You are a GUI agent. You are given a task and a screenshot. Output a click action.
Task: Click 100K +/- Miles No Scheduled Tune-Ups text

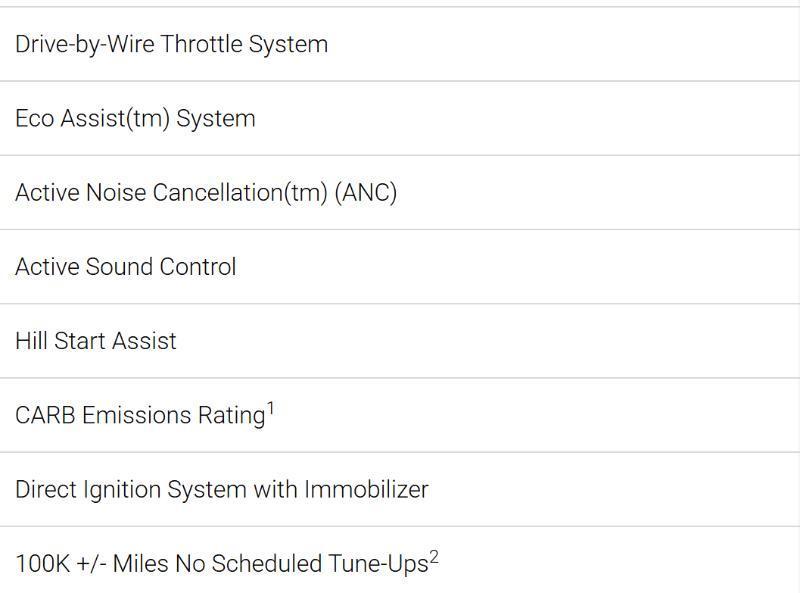pyautogui.click(x=221, y=564)
